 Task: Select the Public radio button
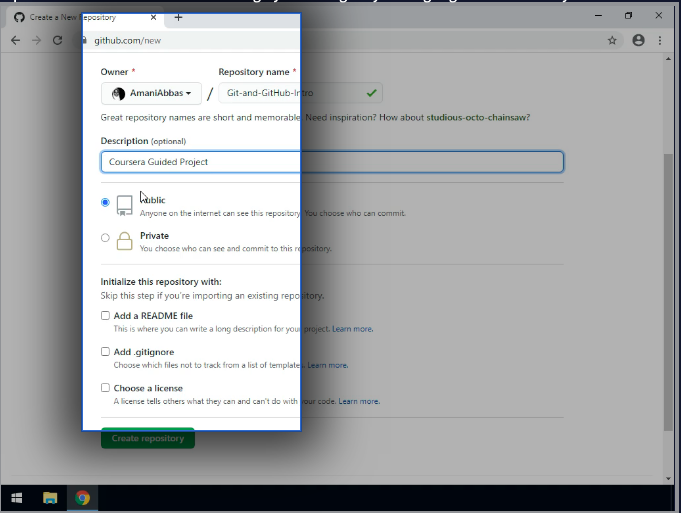[105, 202]
